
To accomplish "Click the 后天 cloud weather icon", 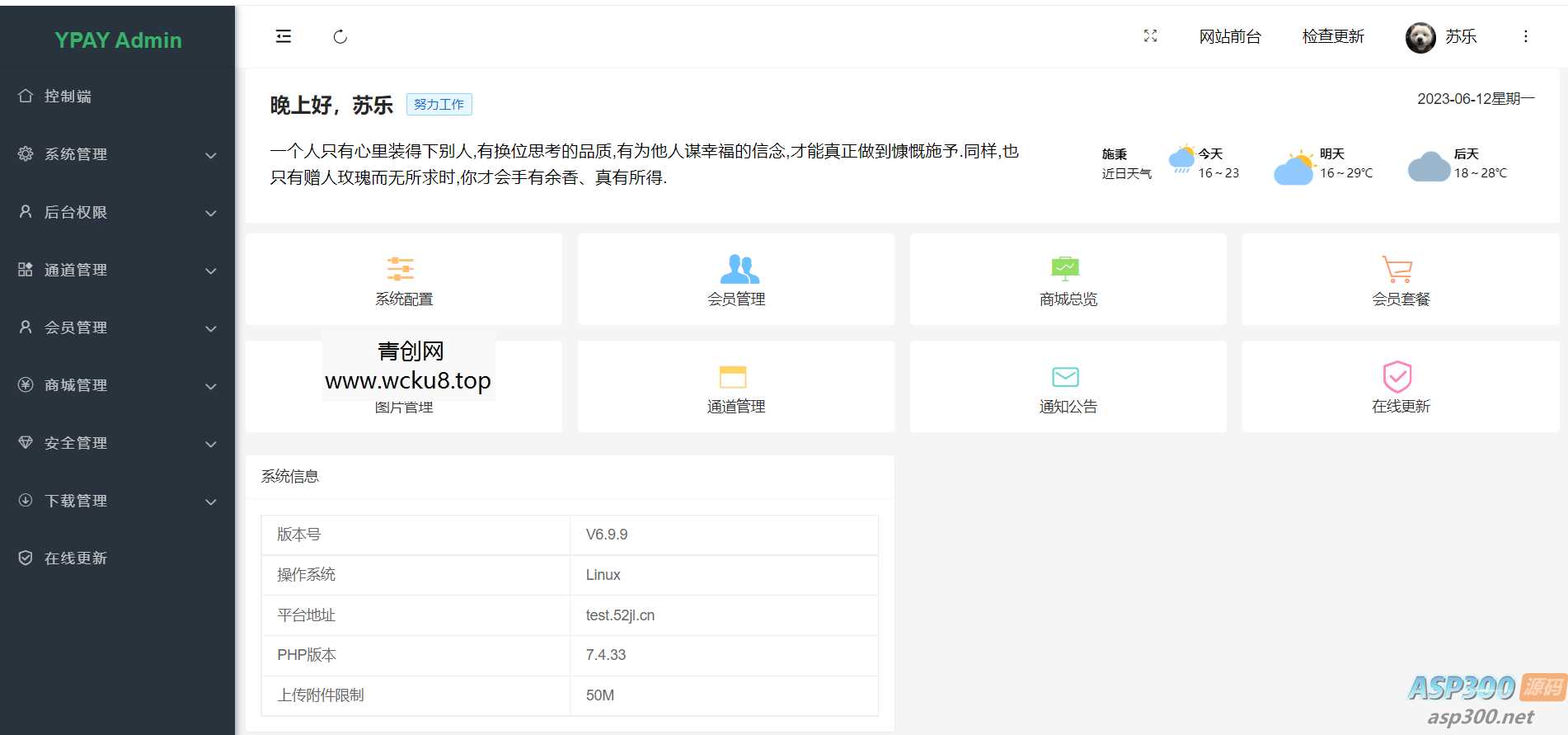I will [x=1429, y=167].
